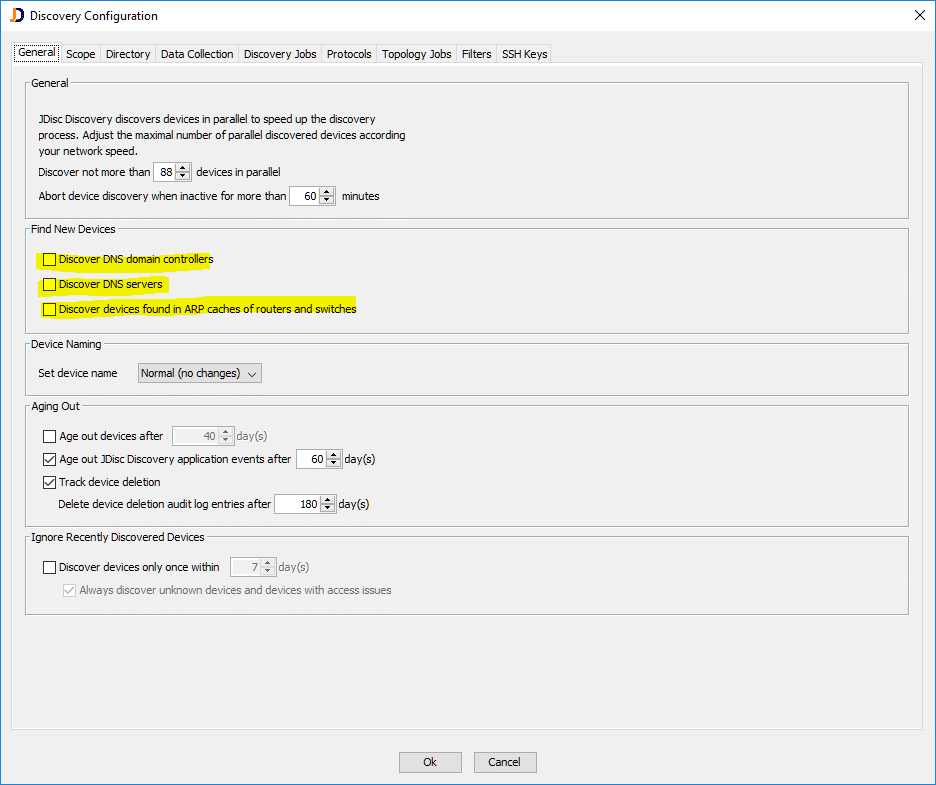Screen dimensions: 936x785
Task: Enable discovery of devices in ARP caches
Action: tap(50, 310)
